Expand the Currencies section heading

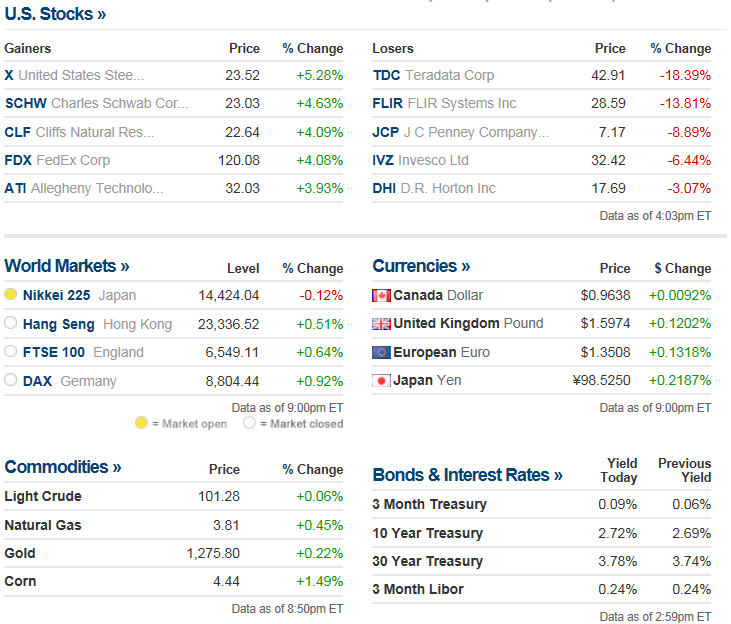click(x=421, y=266)
